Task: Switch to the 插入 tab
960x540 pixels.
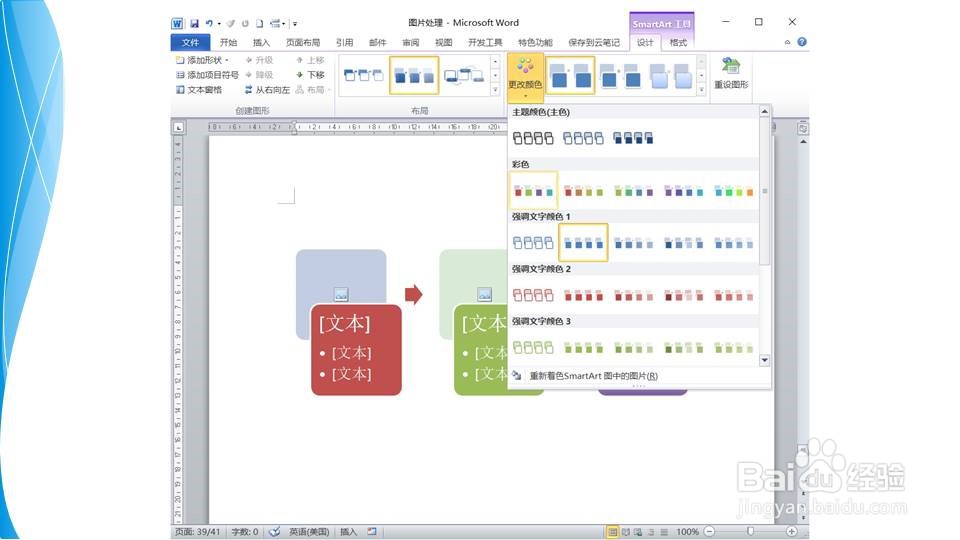Action: click(x=261, y=42)
